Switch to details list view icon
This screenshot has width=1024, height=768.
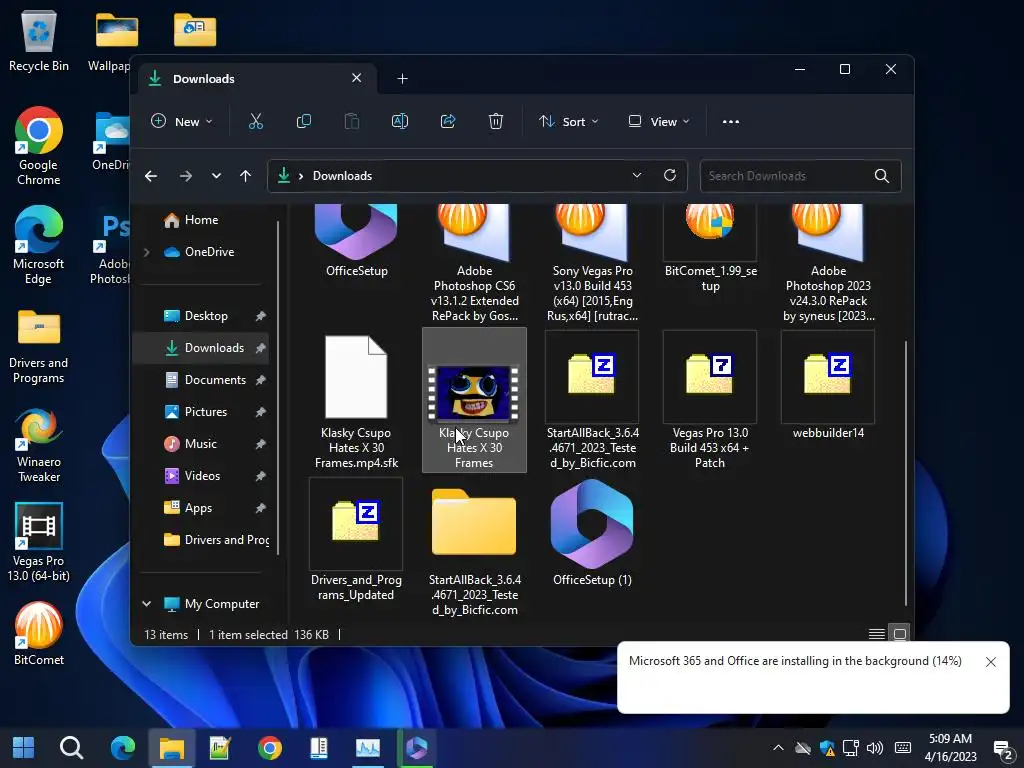click(x=876, y=633)
